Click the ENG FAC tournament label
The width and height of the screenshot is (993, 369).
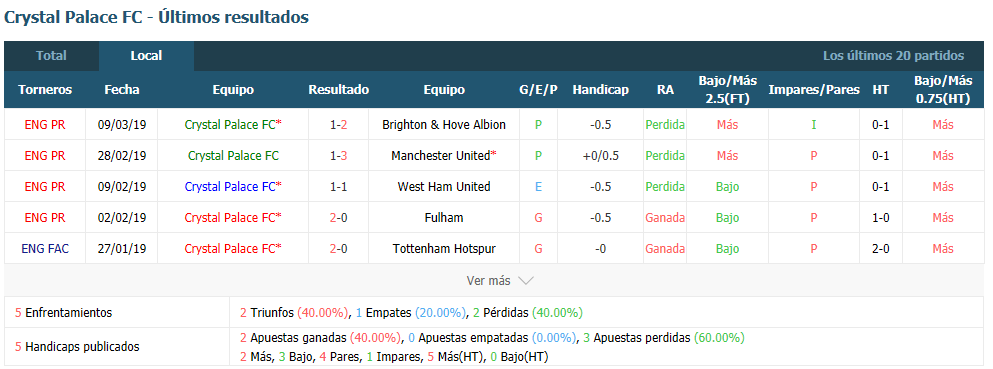(x=45, y=249)
